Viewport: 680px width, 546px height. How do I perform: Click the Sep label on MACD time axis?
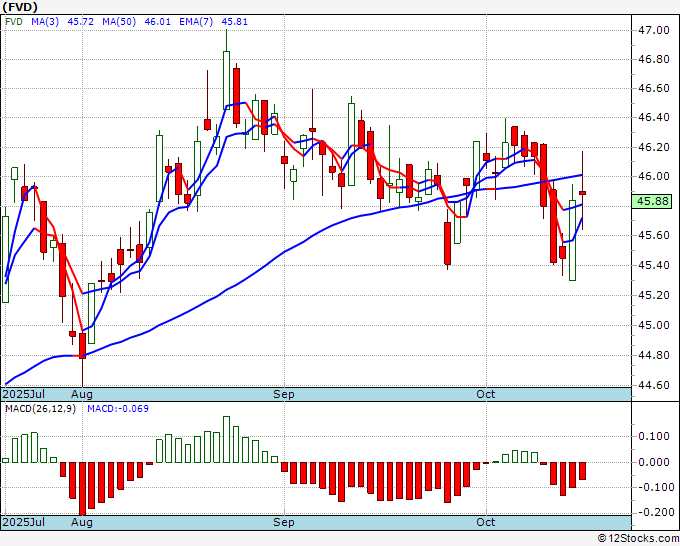(x=284, y=523)
